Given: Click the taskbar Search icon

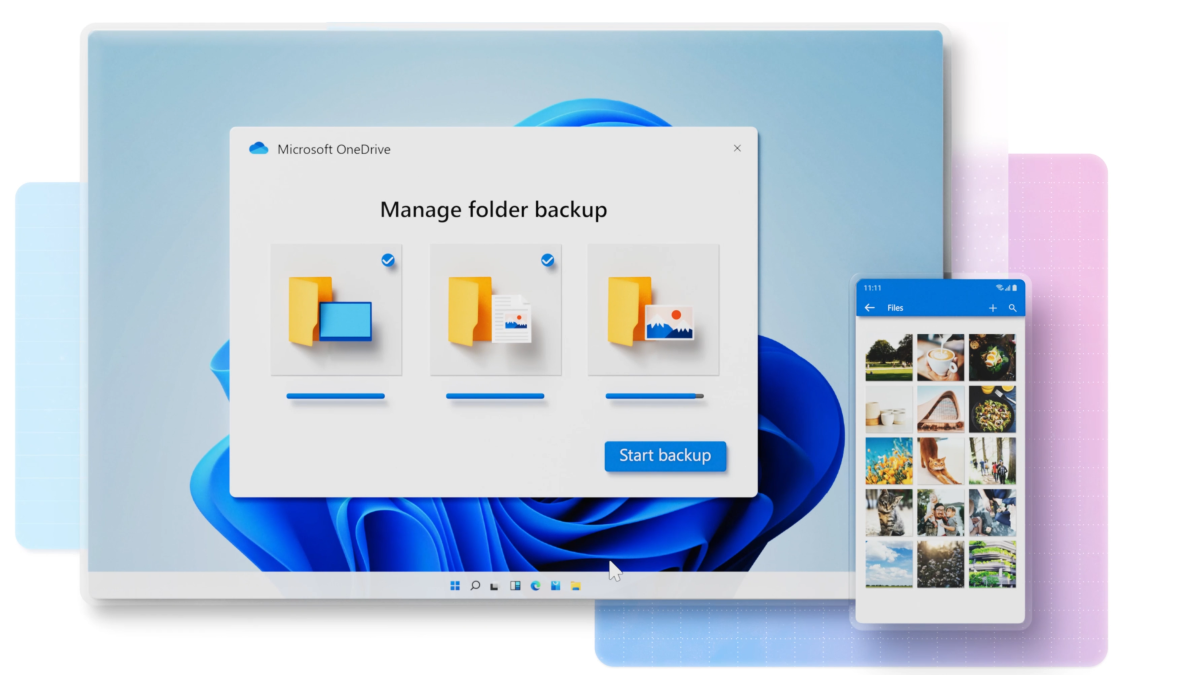Looking at the screenshot, I should click(475, 585).
